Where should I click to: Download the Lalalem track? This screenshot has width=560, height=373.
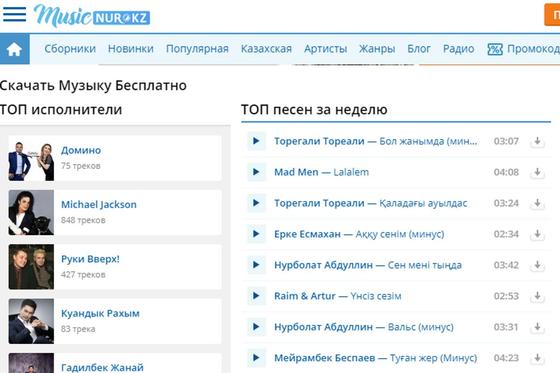537,172
